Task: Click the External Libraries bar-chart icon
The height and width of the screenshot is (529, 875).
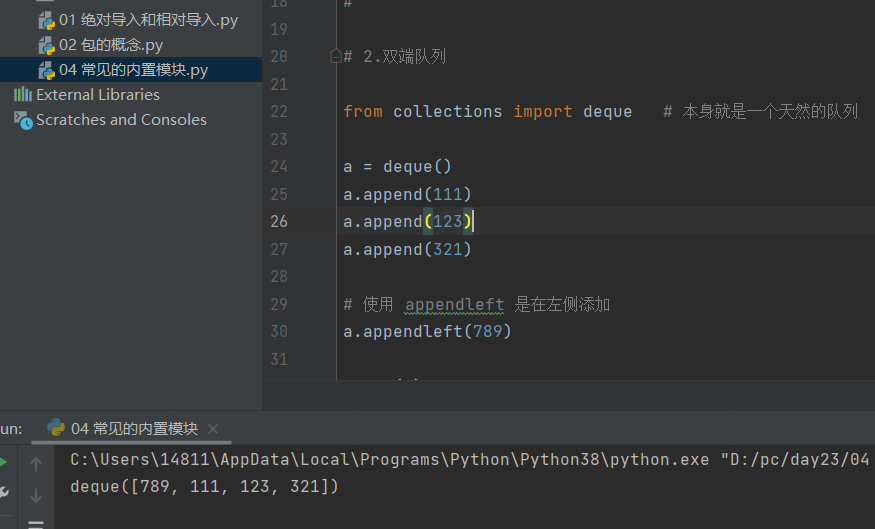Action: [23, 95]
